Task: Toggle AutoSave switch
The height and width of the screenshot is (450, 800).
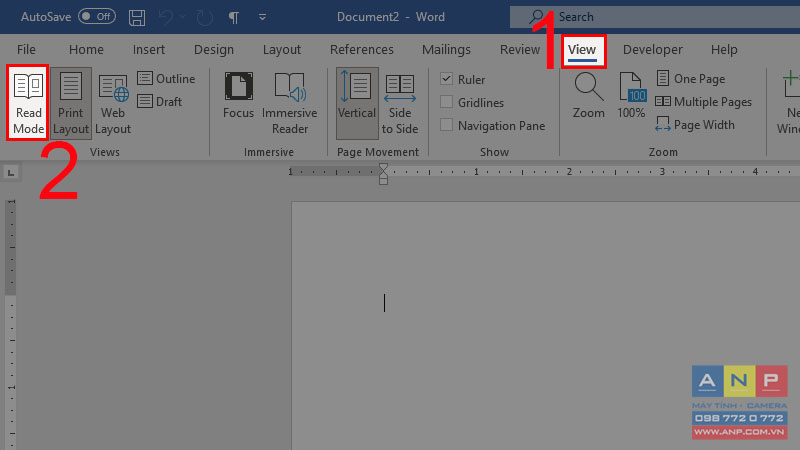Action: tap(97, 17)
